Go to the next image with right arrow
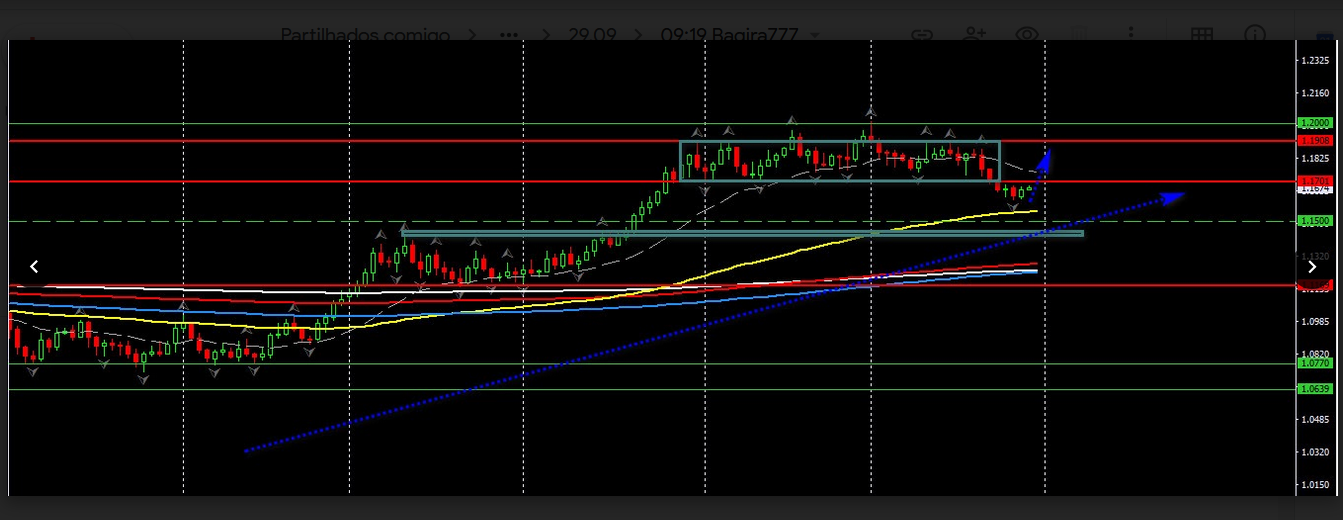The width and height of the screenshot is (1343, 520). click(x=1312, y=266)
